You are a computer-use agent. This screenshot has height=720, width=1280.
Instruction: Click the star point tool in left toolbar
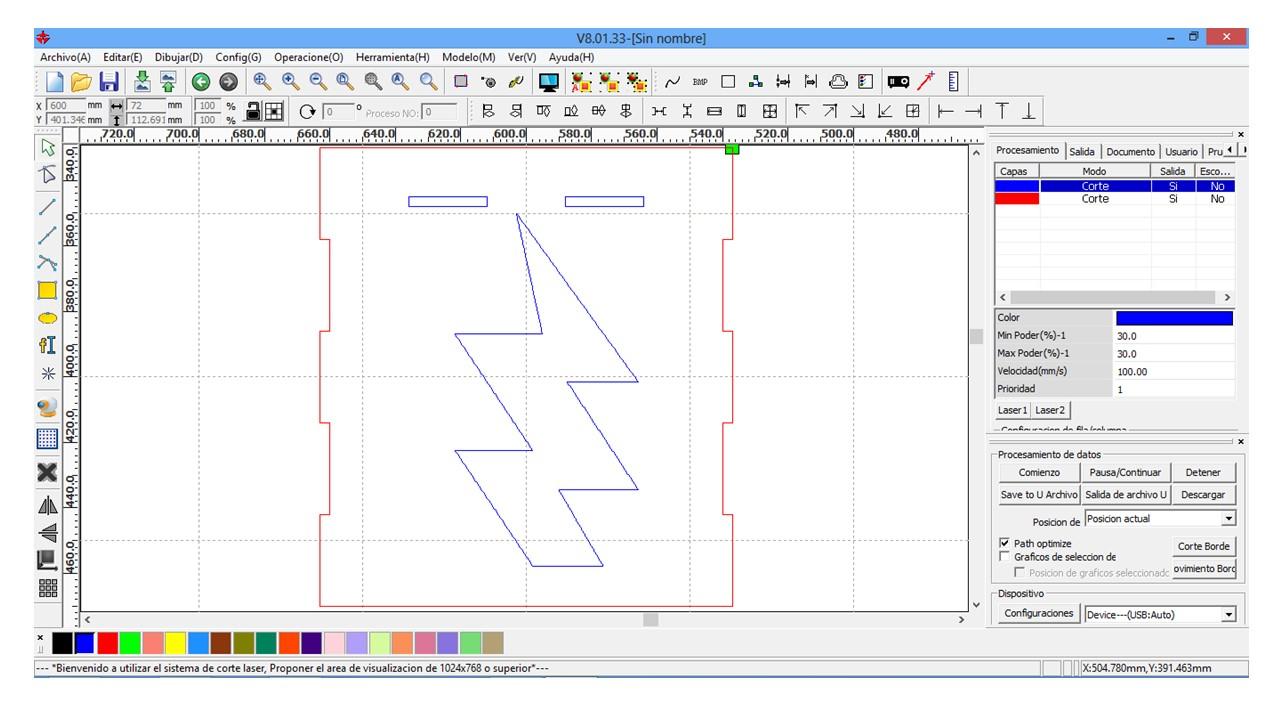pyautogui.click(x=47, y=373)
